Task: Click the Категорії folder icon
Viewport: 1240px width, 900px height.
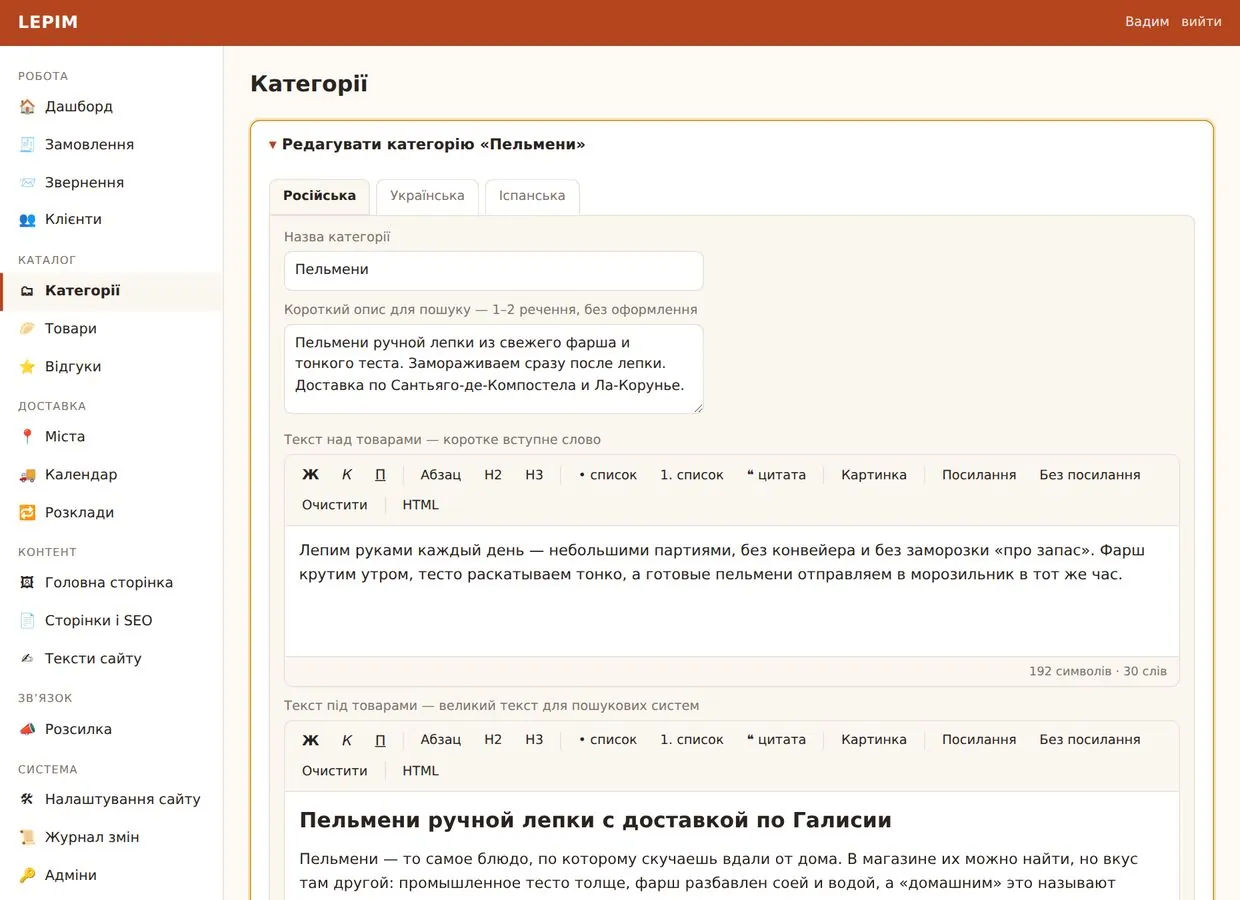Action: pos(27,291)
